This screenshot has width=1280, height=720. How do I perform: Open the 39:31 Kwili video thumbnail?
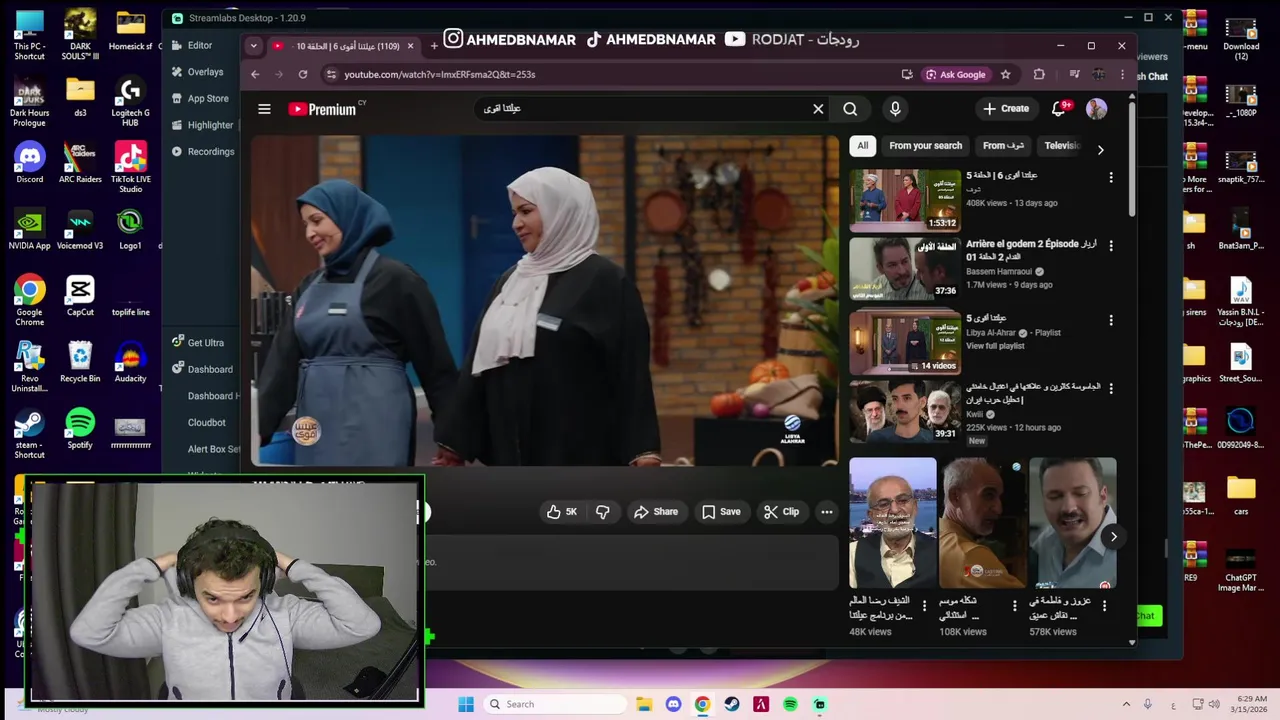(x=905, y=410)
